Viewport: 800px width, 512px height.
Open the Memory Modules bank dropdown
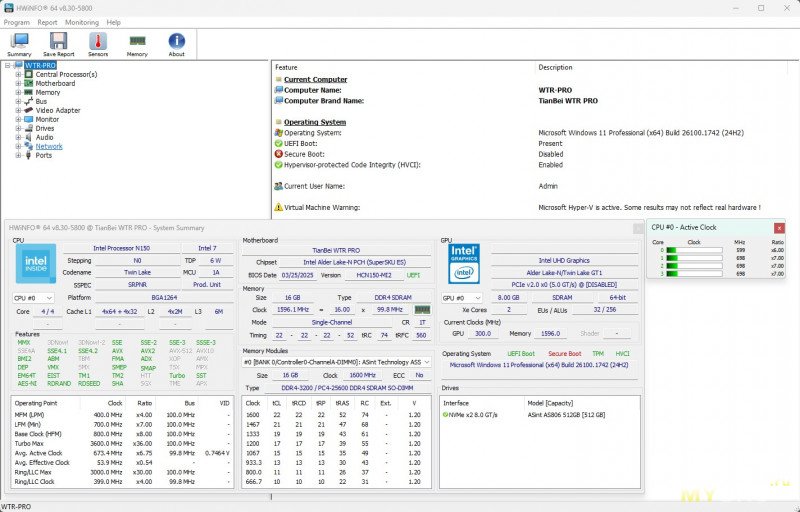click(x=337, y=362)
